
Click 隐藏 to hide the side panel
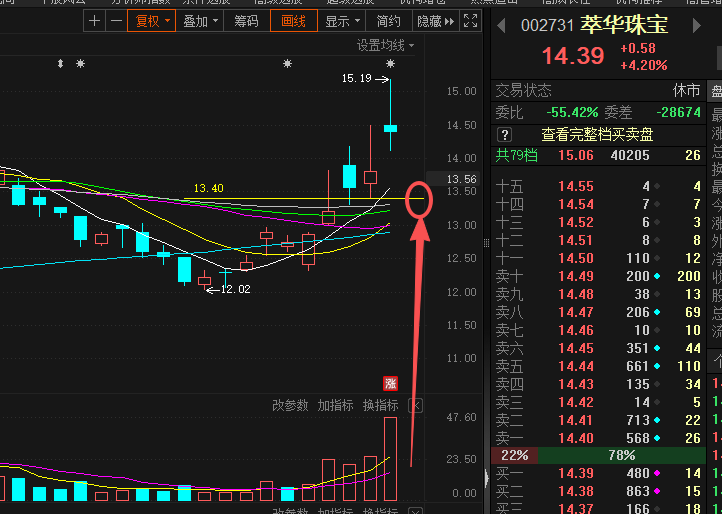[x=435, y=21]
